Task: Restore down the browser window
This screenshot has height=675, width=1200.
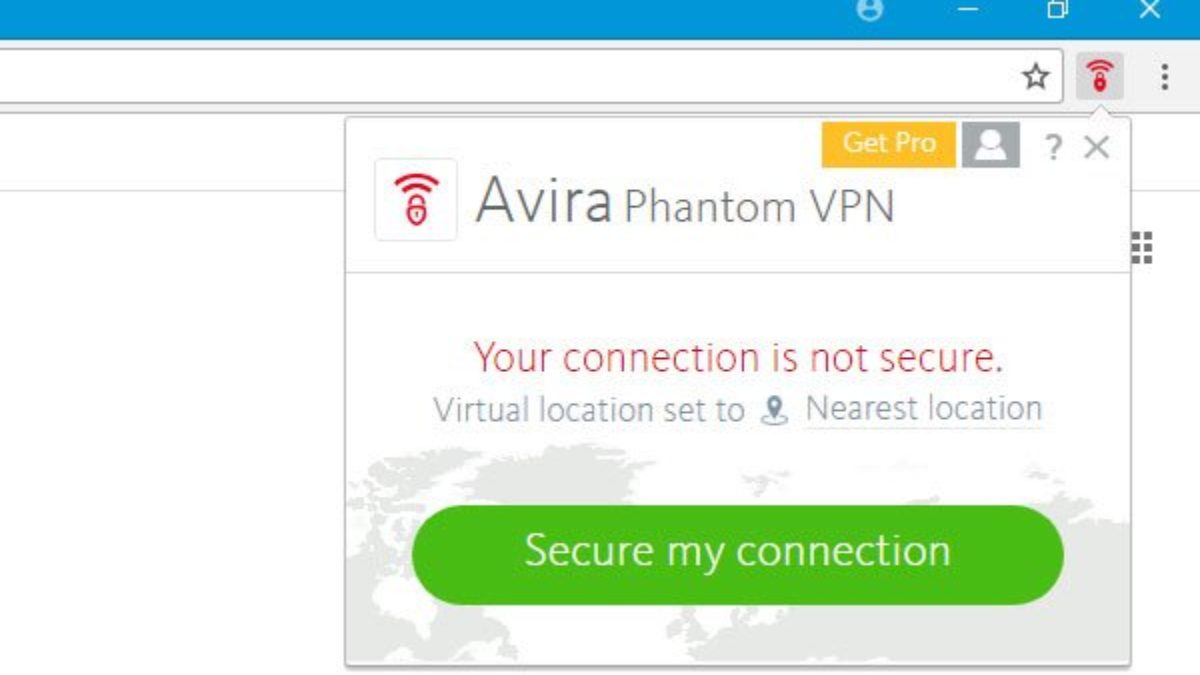Action: (x=1057, y=10)
